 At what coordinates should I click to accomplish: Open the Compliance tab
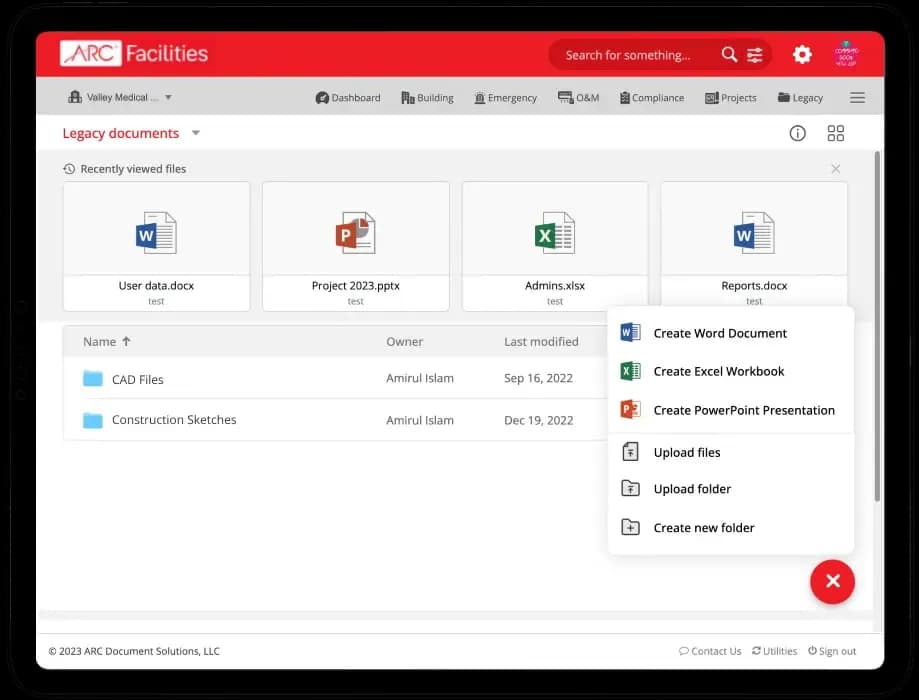(x=651, y=98)
